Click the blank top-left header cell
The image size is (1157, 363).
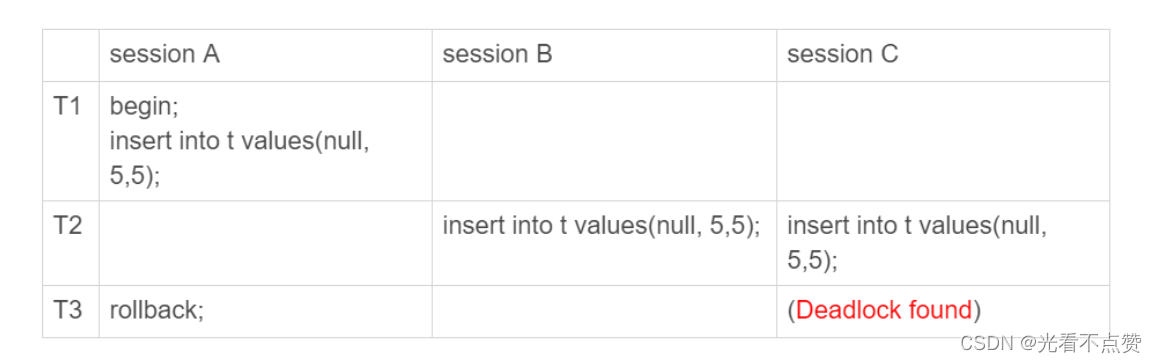click(x=71, y=55)
